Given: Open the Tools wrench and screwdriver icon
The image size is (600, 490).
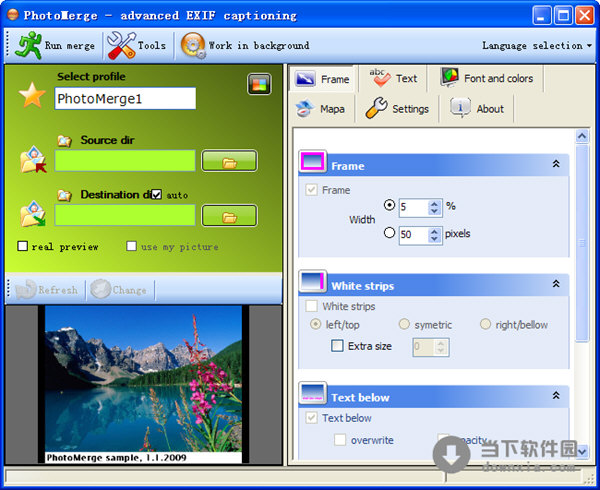Looking at the screenshot, I should click(x=121, y=46).
